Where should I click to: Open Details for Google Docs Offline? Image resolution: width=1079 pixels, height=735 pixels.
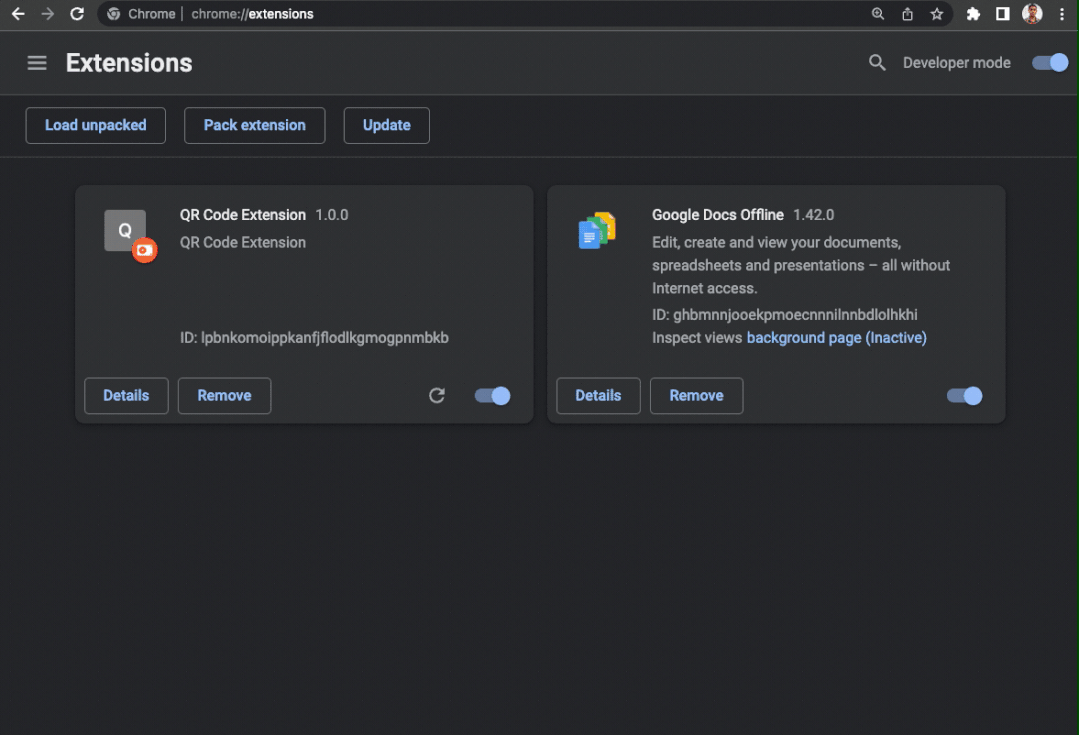tap(598, 396)
